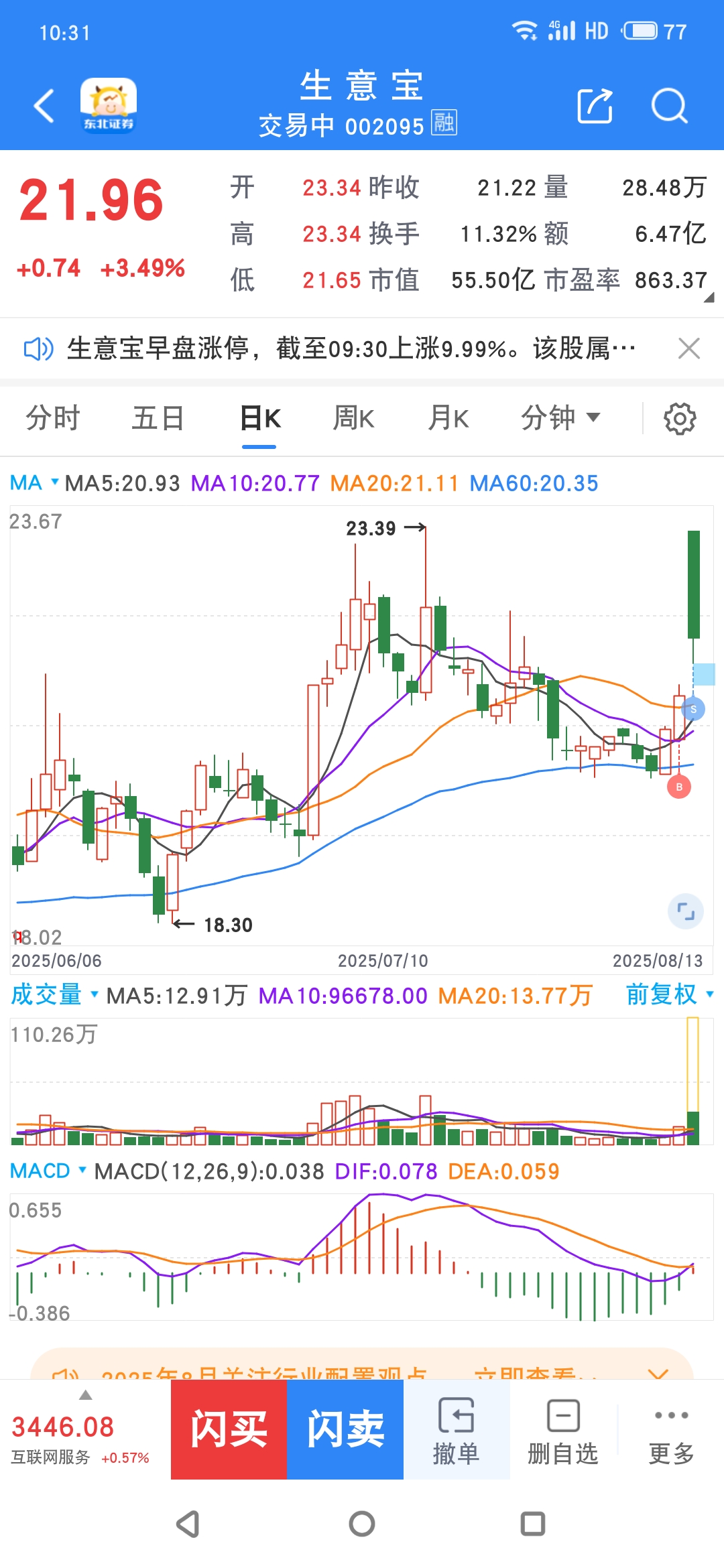
Task: Open 更多 more options menu
Action: [671, 1429]
